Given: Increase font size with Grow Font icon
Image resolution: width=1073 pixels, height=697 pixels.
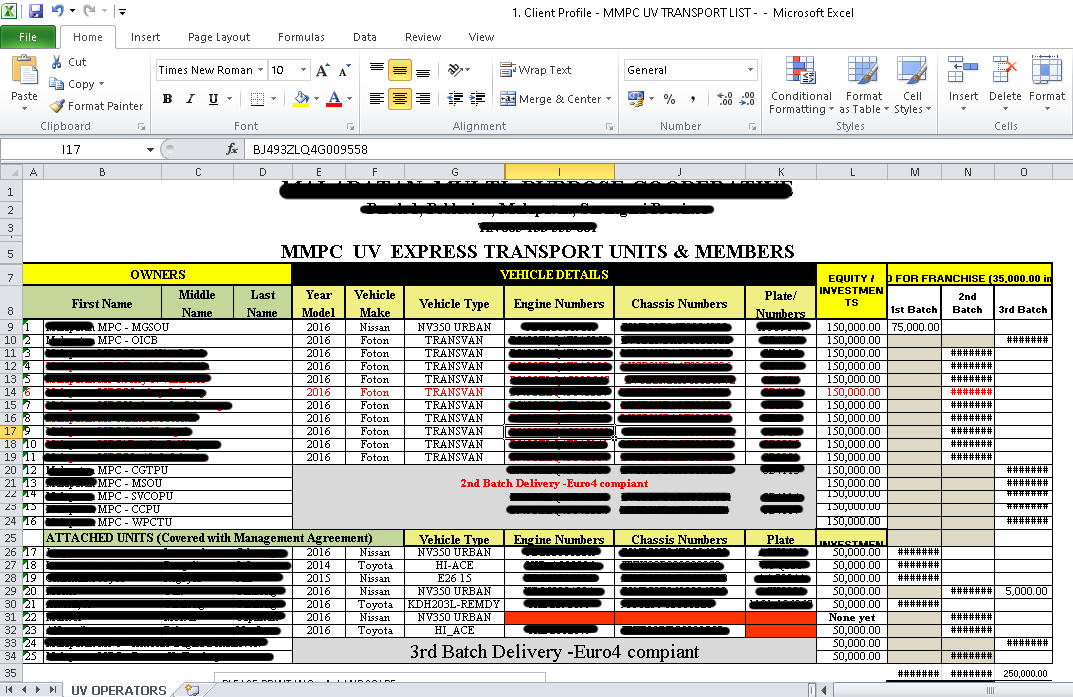Looking at the screenshot, I should click(322, 70).
